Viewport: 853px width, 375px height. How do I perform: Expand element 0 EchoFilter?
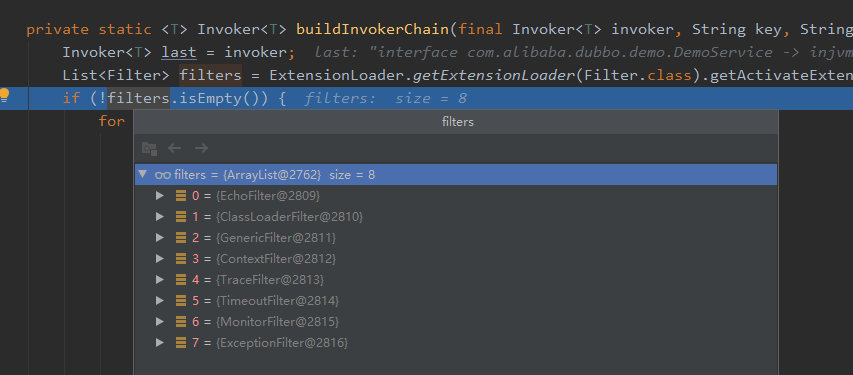(159, 195)
